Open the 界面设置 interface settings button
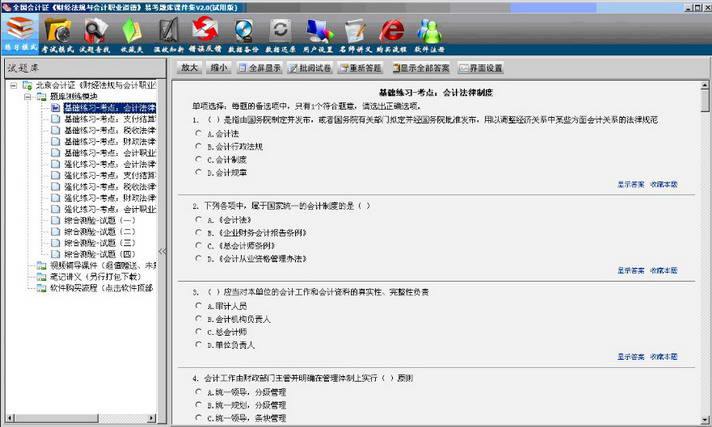The height and width of the screenshot is (427, 712). coord(480,68)
